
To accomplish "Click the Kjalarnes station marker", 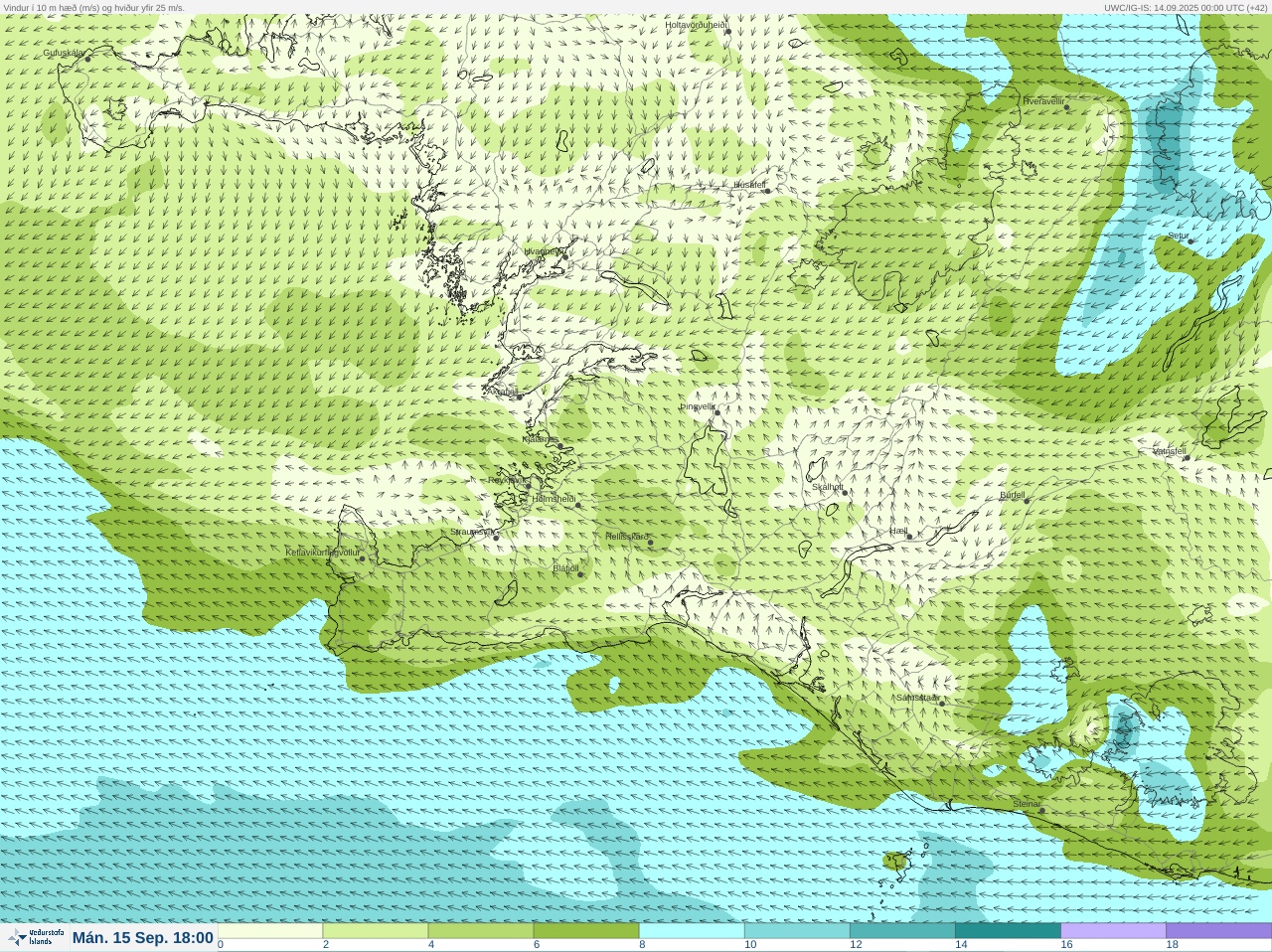I will (561, 446).
